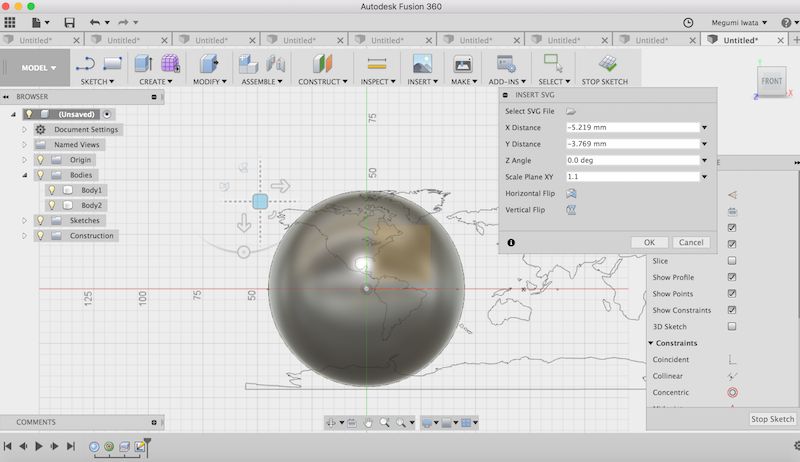Click the Scale Plane XY value field
The width and height of the screenshot is (800, 462).
[x=633, y=176]
